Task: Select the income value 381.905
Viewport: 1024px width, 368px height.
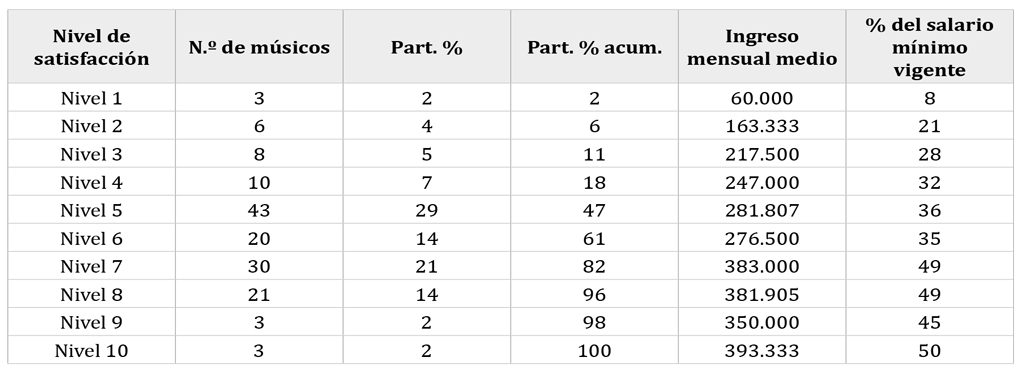Action: 762,294
